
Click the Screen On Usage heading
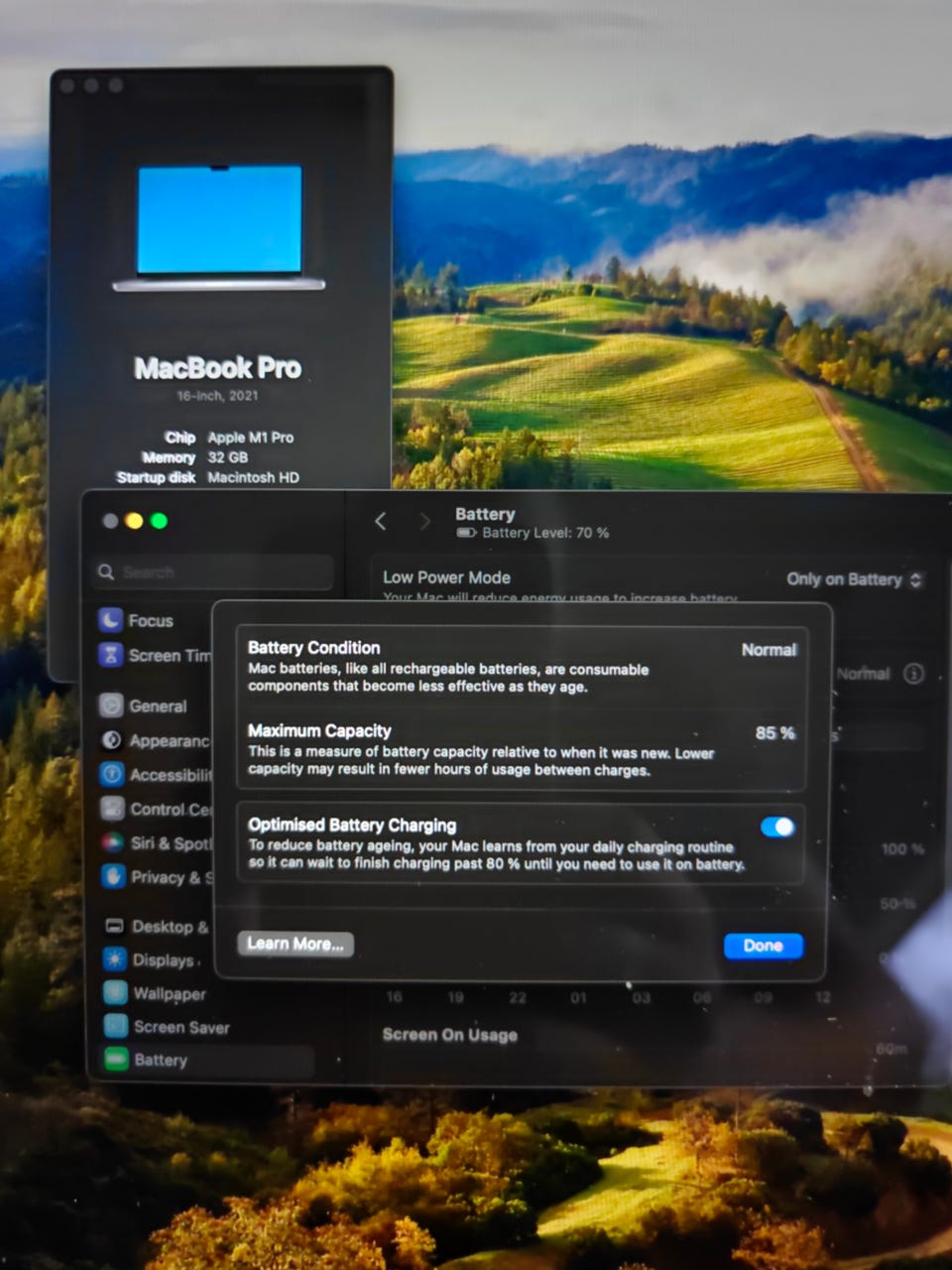(x=450, y=1035)
